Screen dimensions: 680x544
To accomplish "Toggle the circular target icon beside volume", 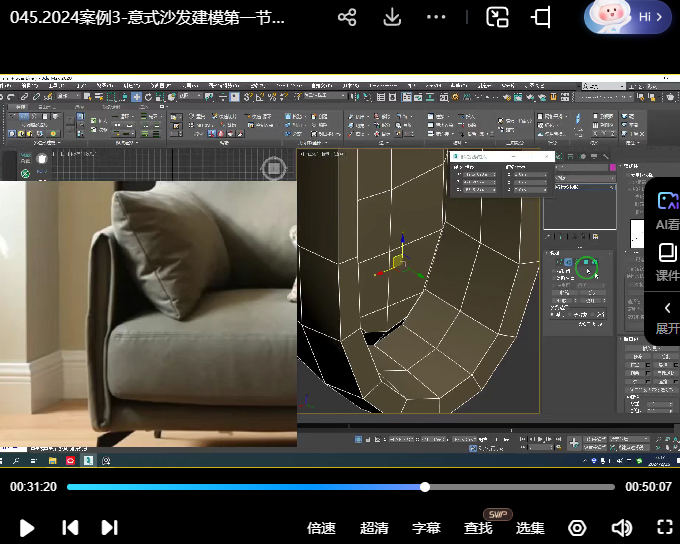I will (577, 527).
